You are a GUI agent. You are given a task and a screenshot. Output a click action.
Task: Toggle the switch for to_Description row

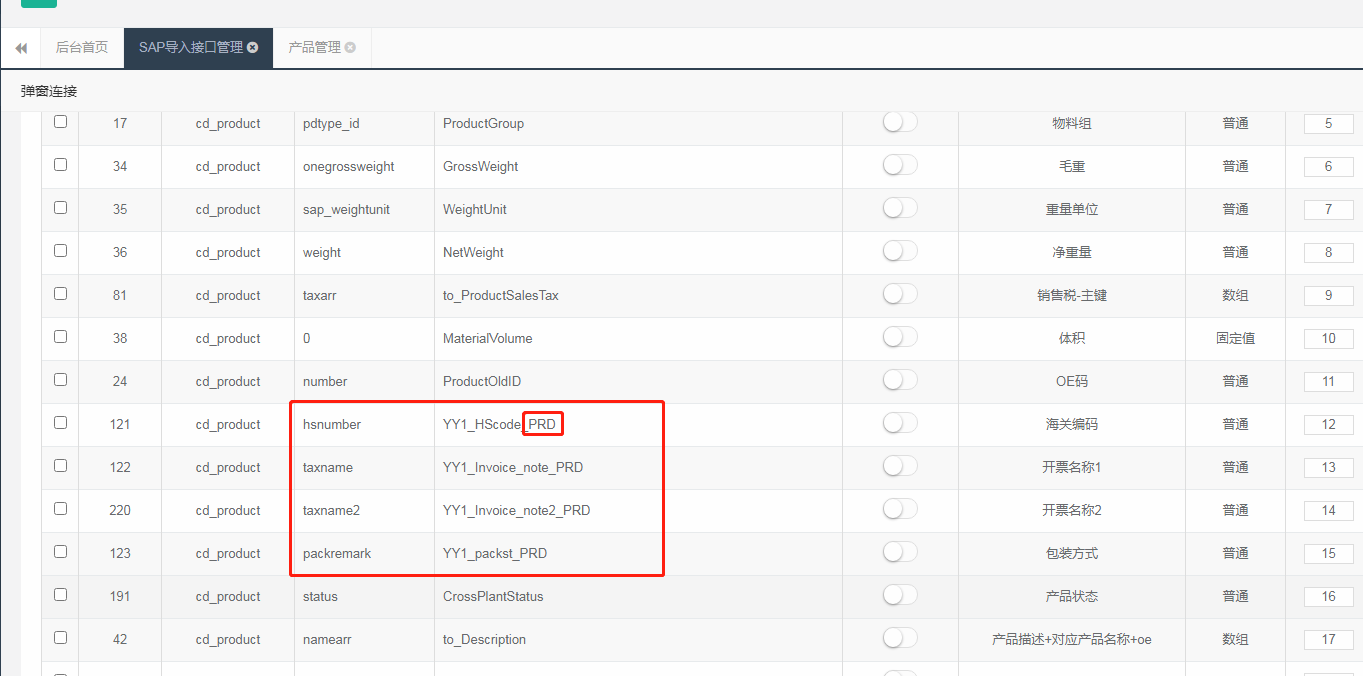(900, 638)
